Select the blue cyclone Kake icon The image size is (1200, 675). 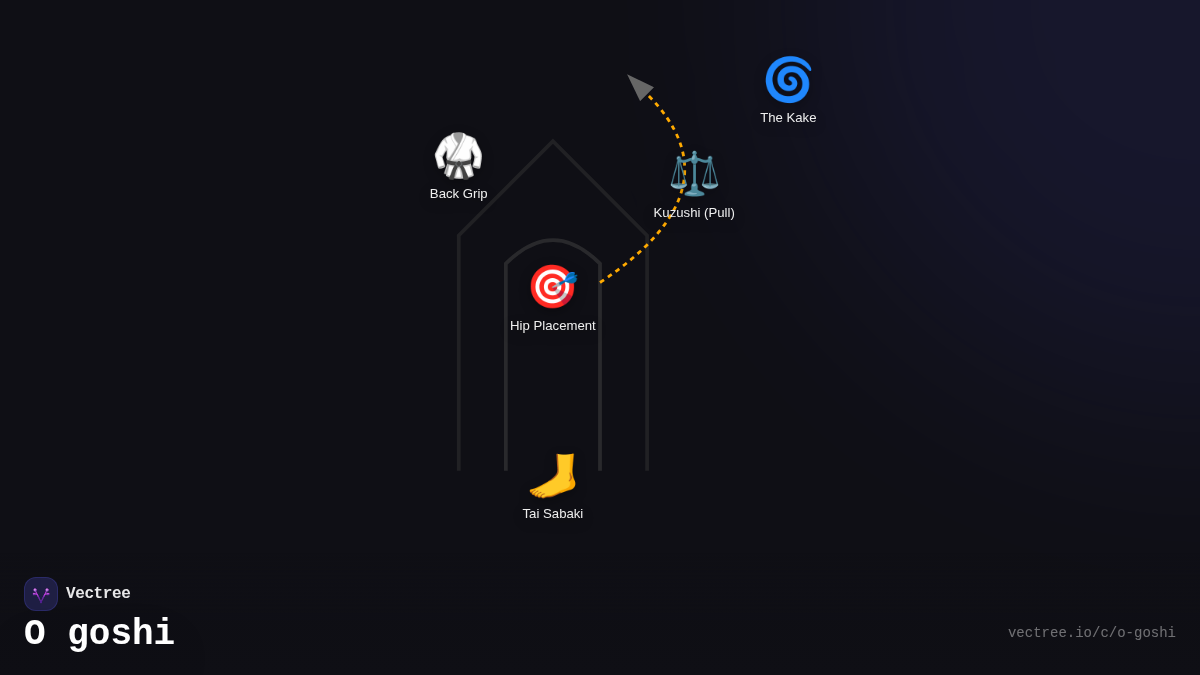[788, 80]
